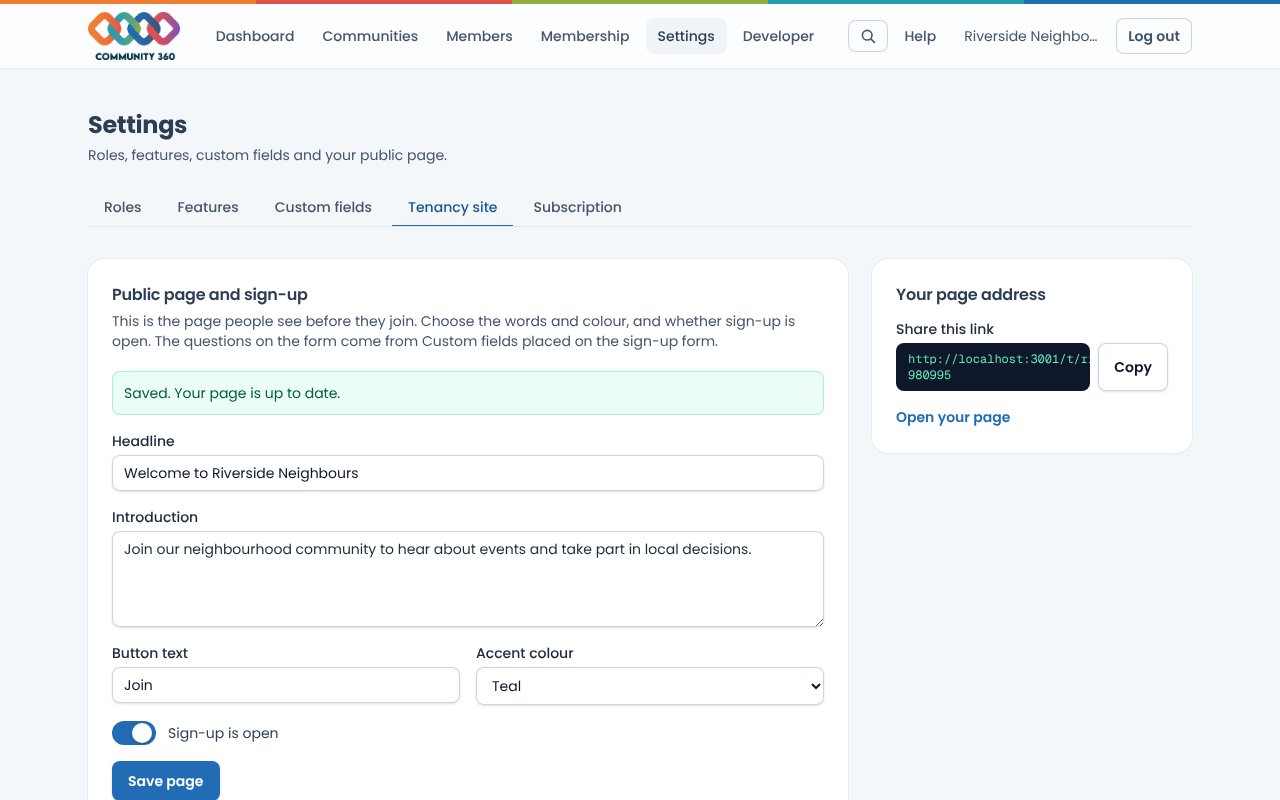Open Communities from the navigation bar

click(x=370, y=36)
